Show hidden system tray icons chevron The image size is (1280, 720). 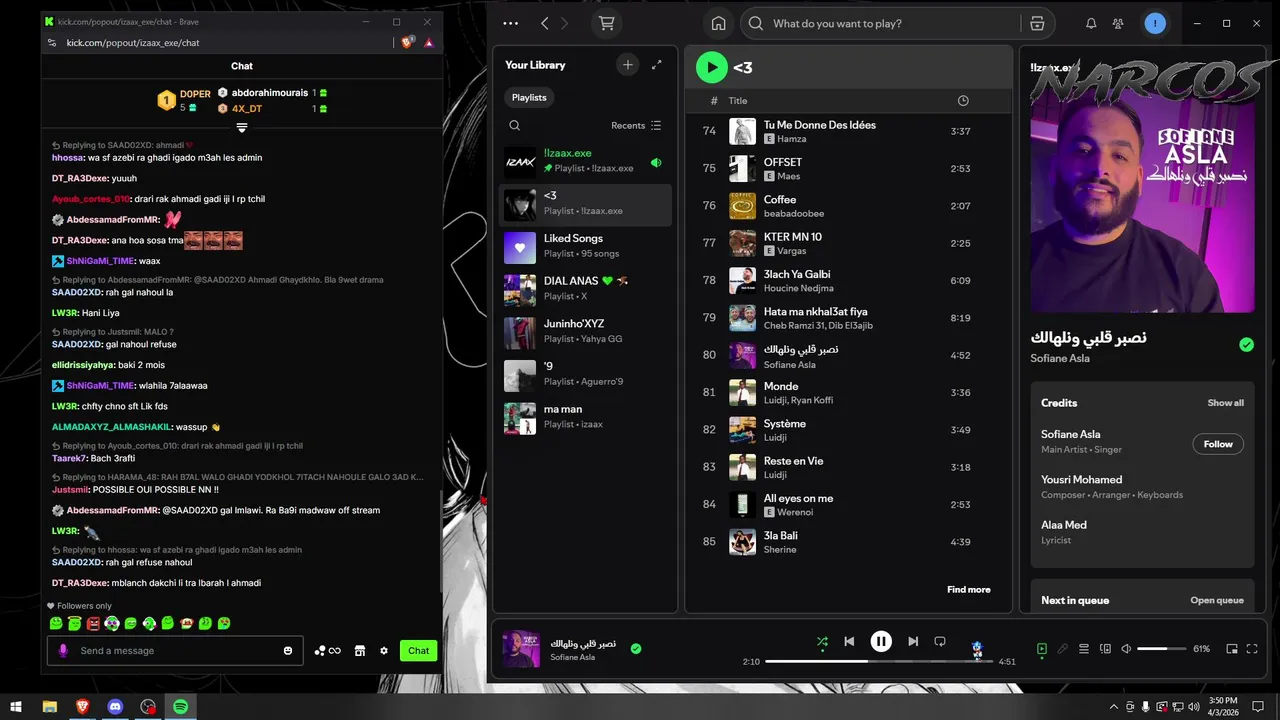[x=1114, y=706]
